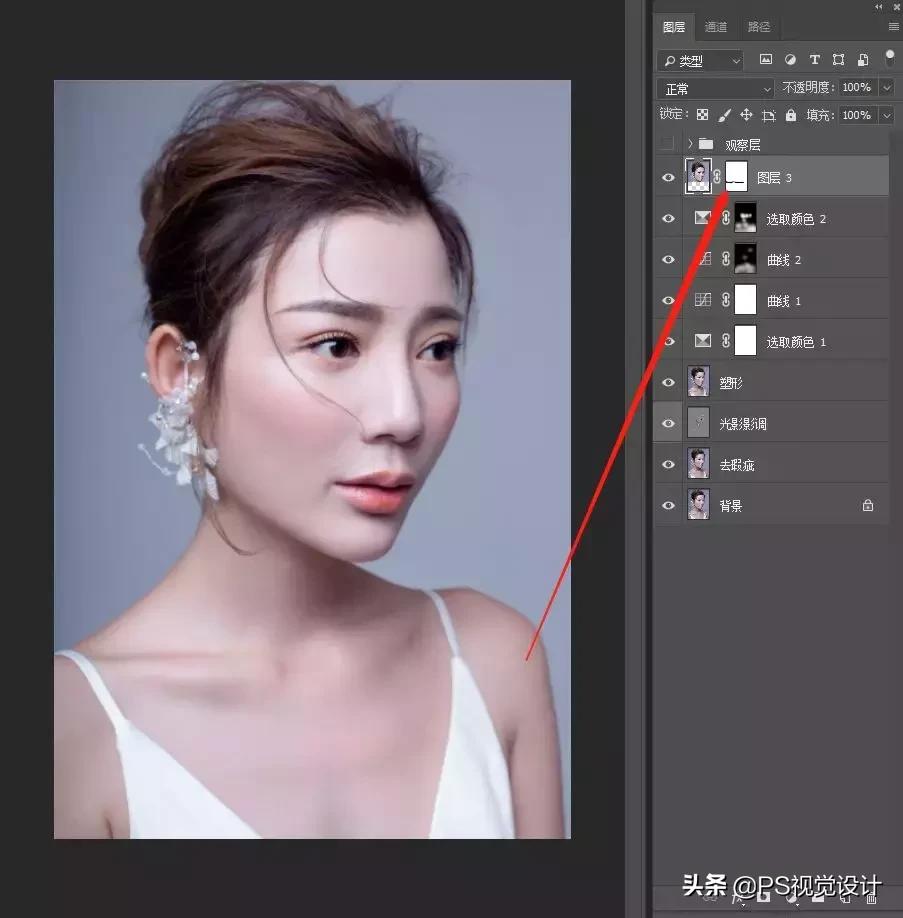The width and height of the screenshot is (903, 918).
Task: Hide the 背景 layer
Action: [667, 504]
